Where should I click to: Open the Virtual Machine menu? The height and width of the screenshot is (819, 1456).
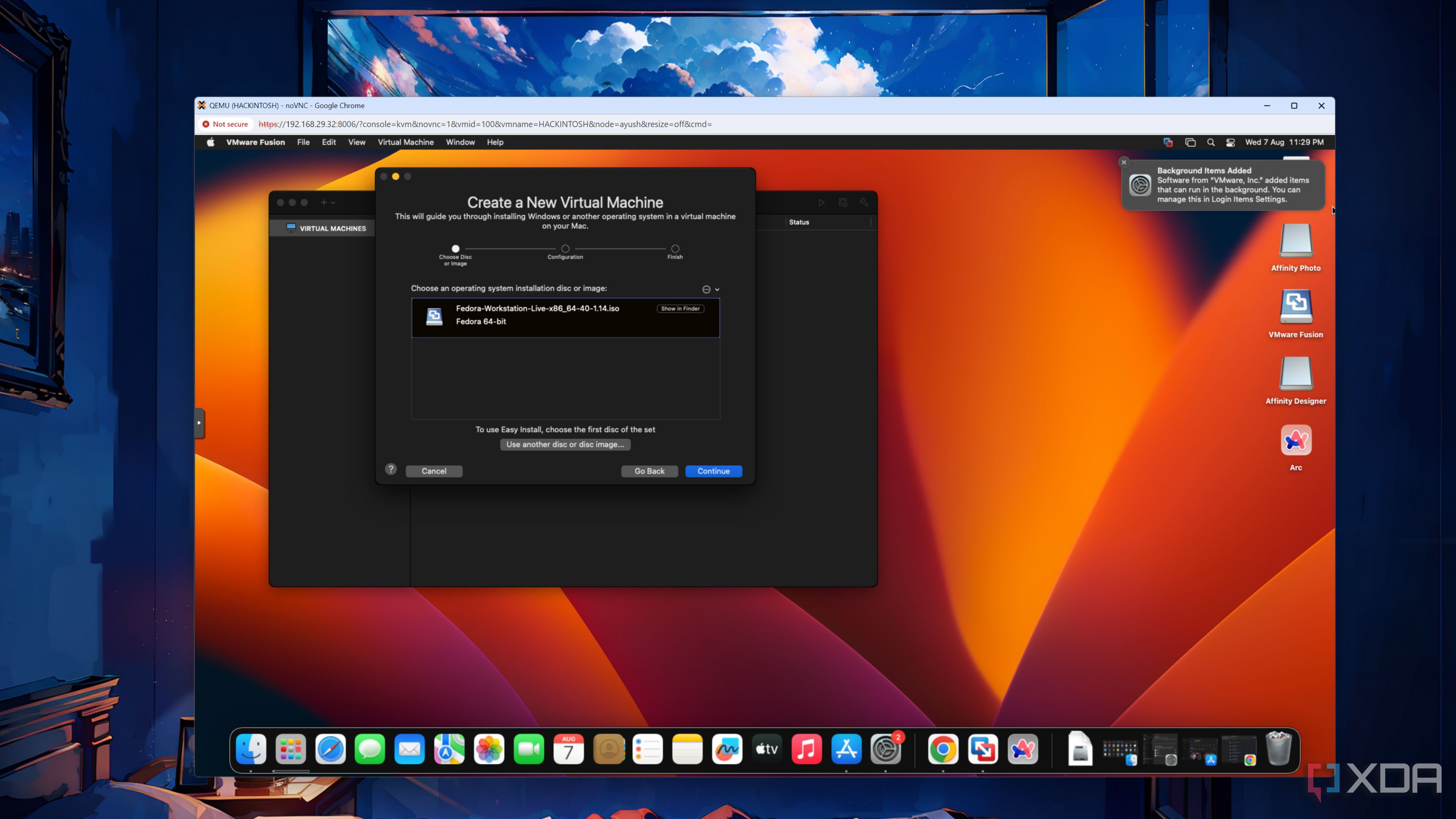tap(405, 143)
